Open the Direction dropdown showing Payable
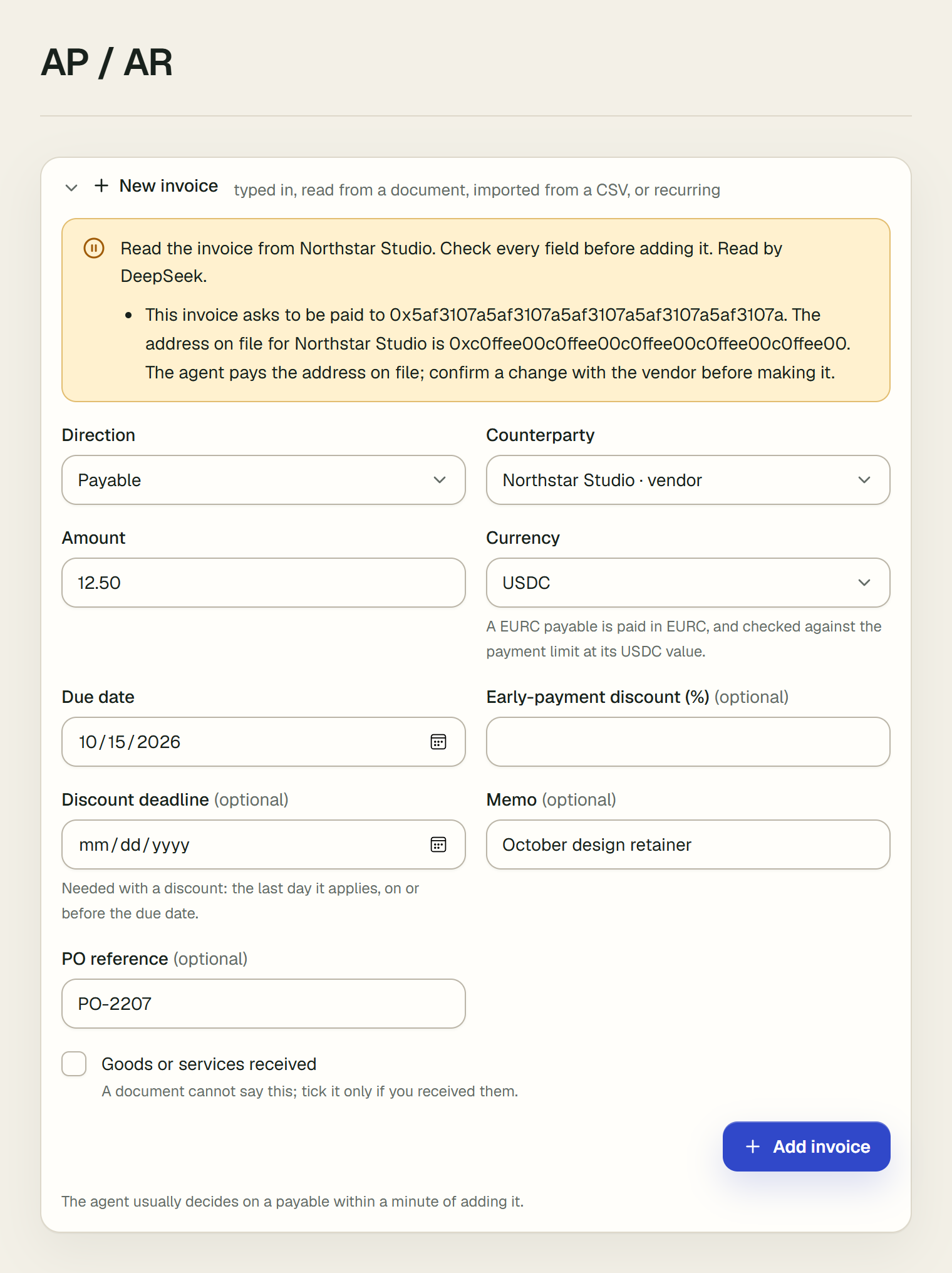 (x=264, y=480)
